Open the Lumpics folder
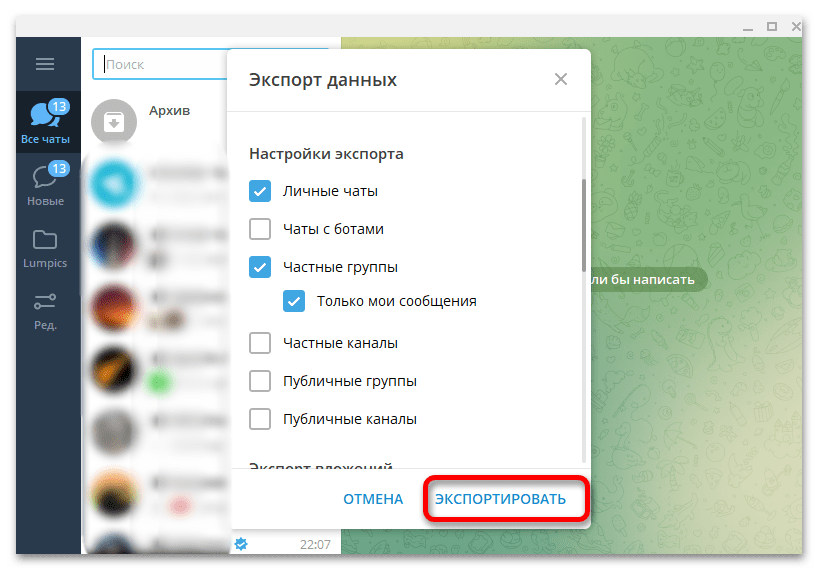This screenshot has width=818, height=570. click(45, 249)
